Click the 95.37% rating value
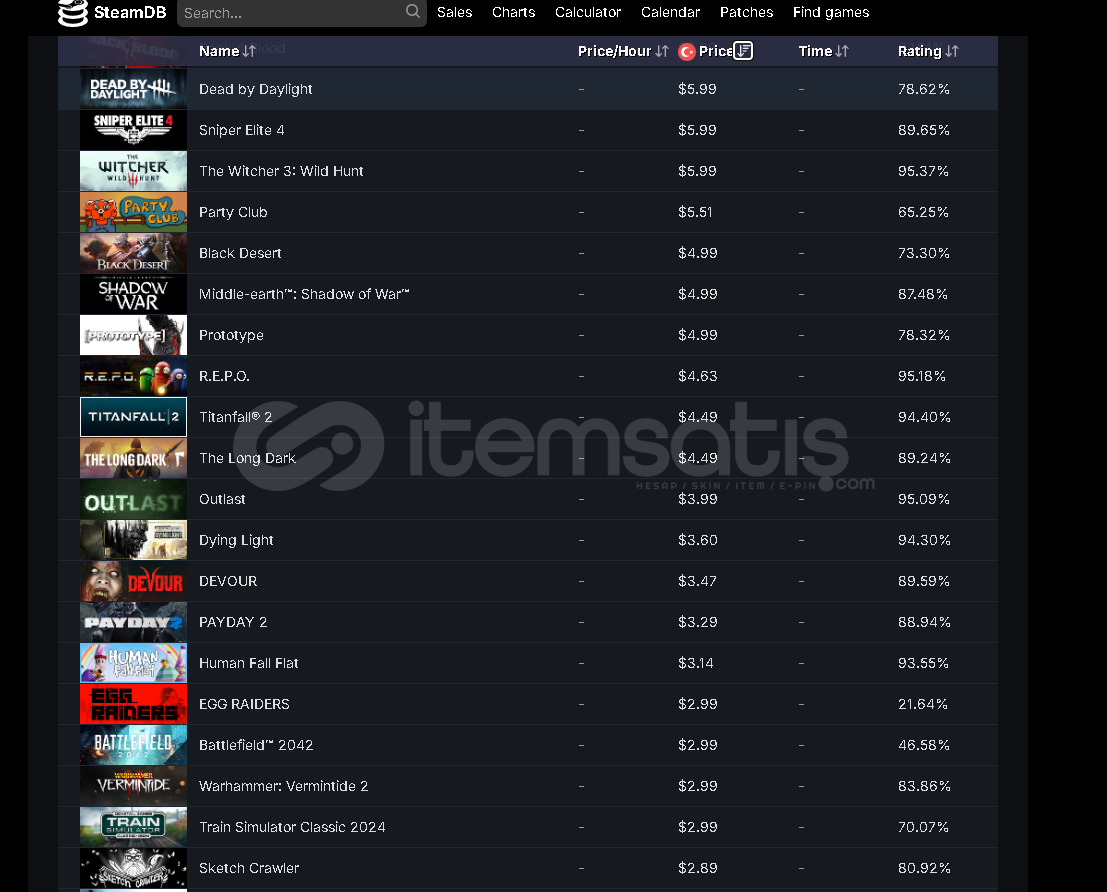Image resolution: width=1107 pixels, height=892 pixels. click(x=923, y=171)
